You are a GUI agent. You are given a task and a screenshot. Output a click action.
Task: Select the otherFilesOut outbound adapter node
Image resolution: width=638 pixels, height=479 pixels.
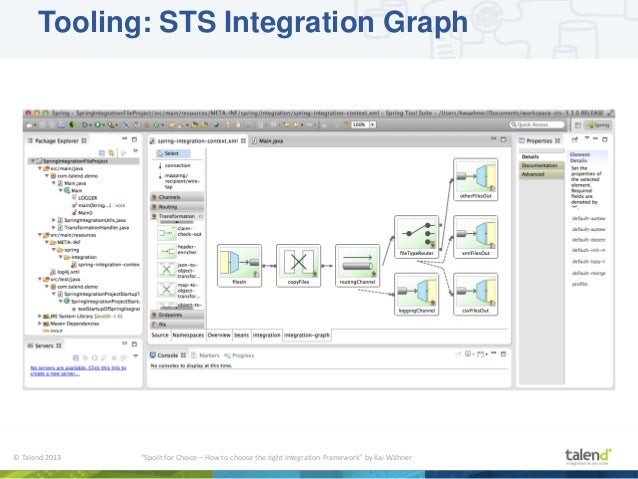[x=476, y=179]
